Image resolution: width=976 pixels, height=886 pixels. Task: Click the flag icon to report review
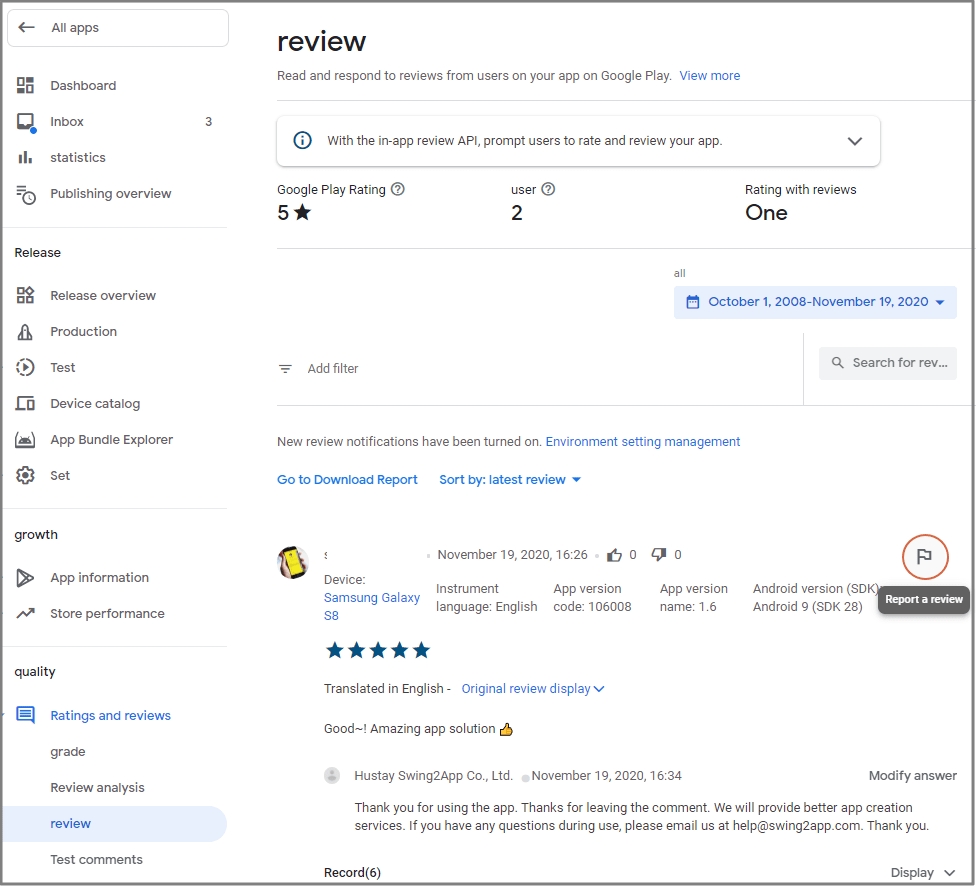[924, 557]
